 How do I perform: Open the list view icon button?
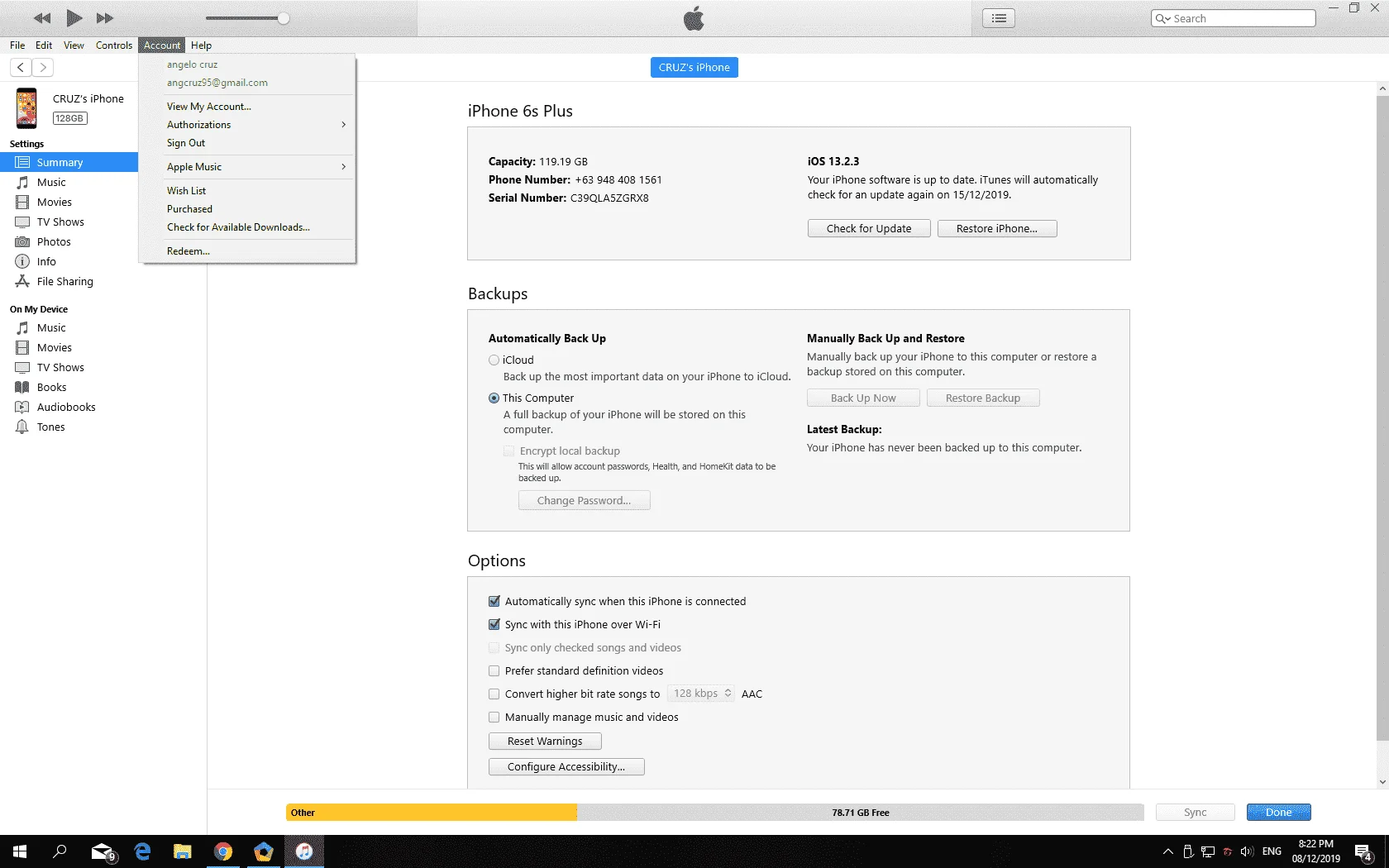pos(999,18)
